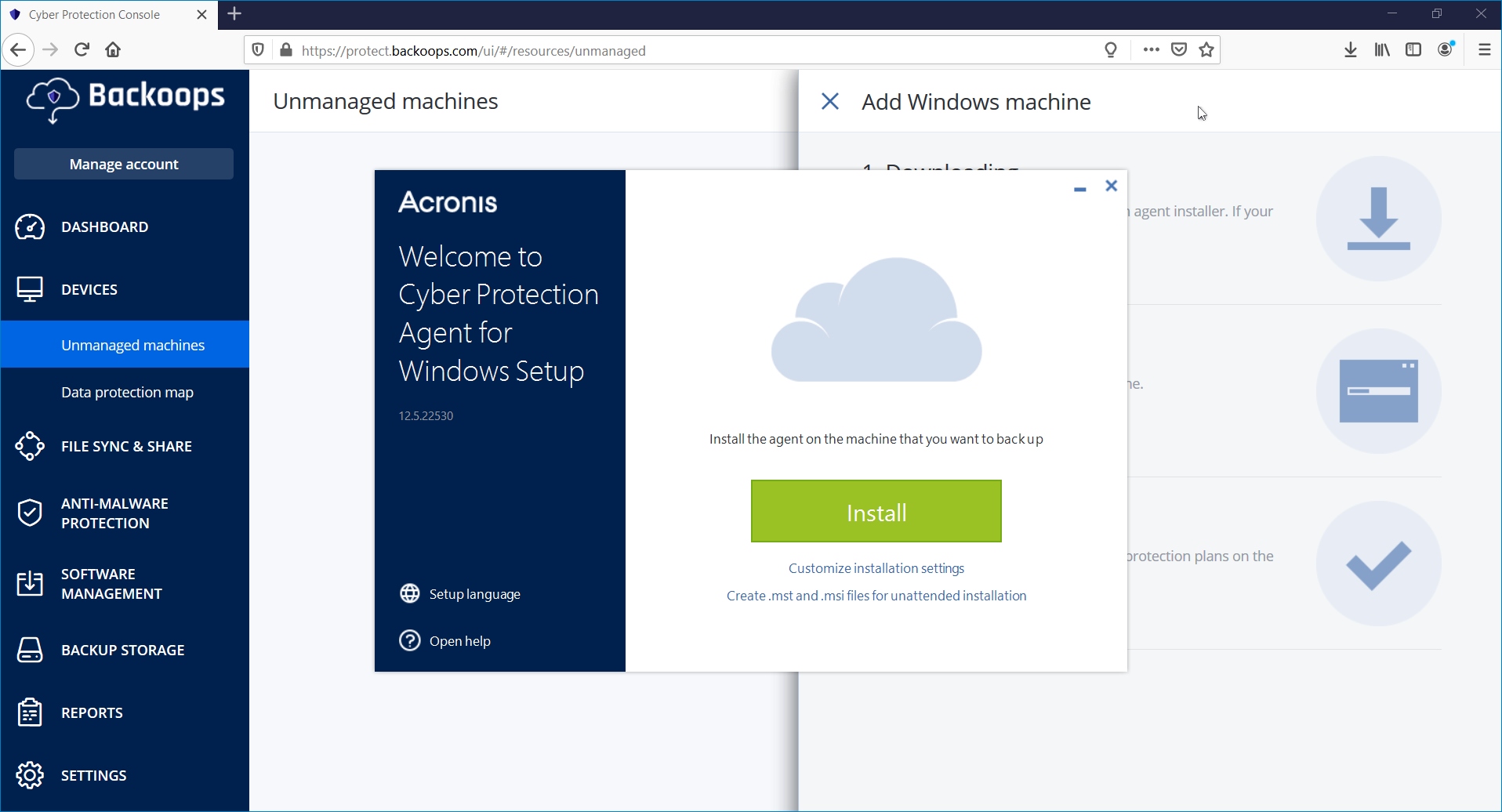Click Customize installation settings link

(x=876, y=568)
